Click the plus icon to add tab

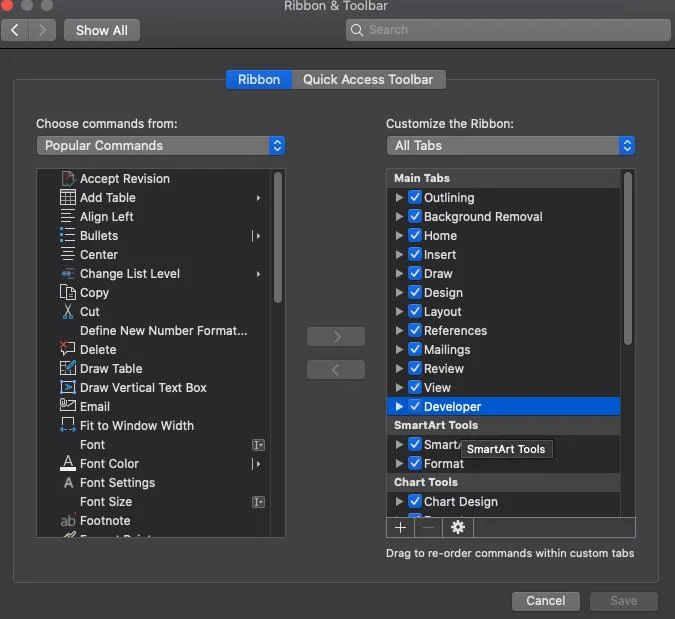tap(400, 527)
